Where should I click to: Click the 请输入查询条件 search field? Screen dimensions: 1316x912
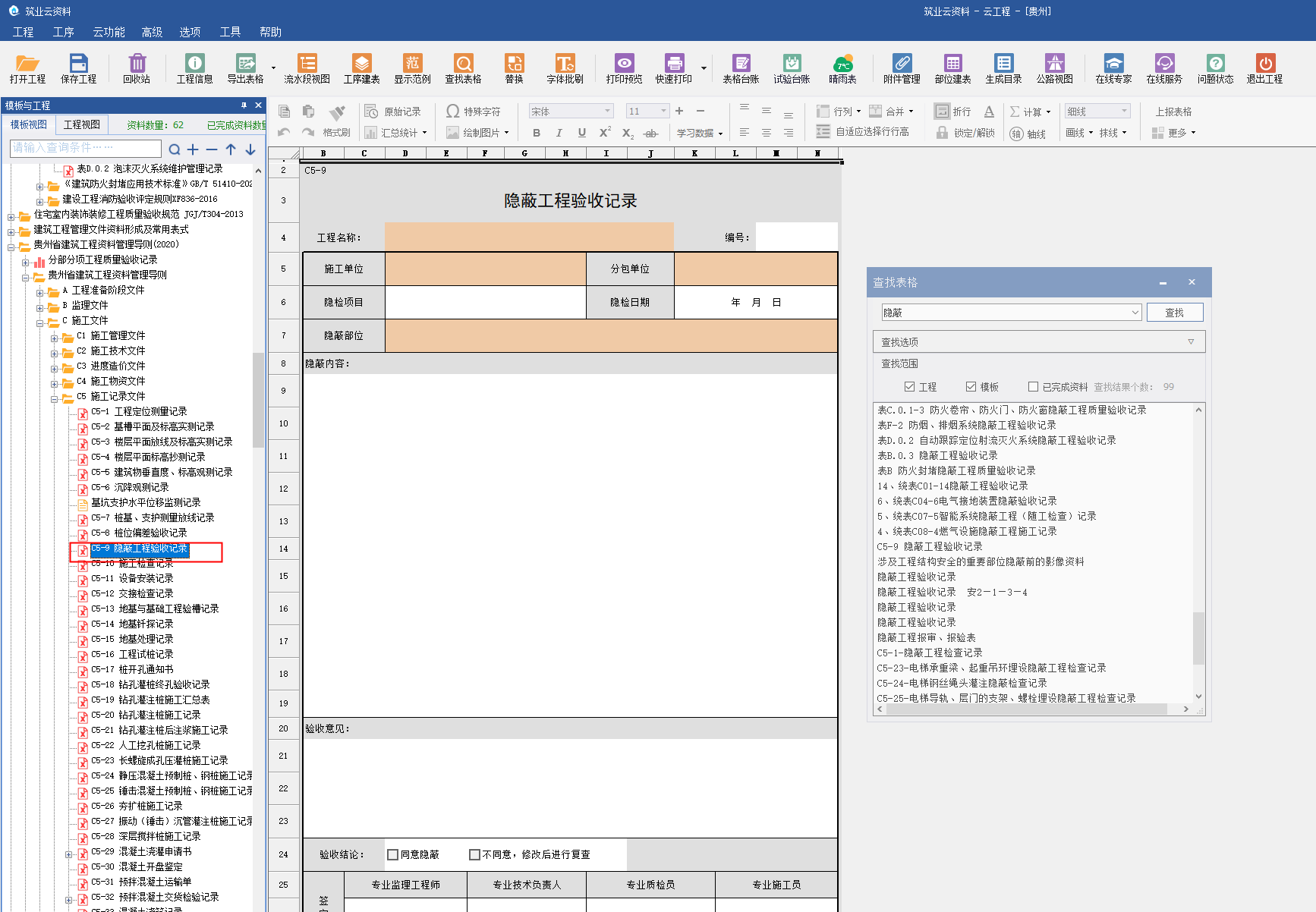(x=86, y=148)
